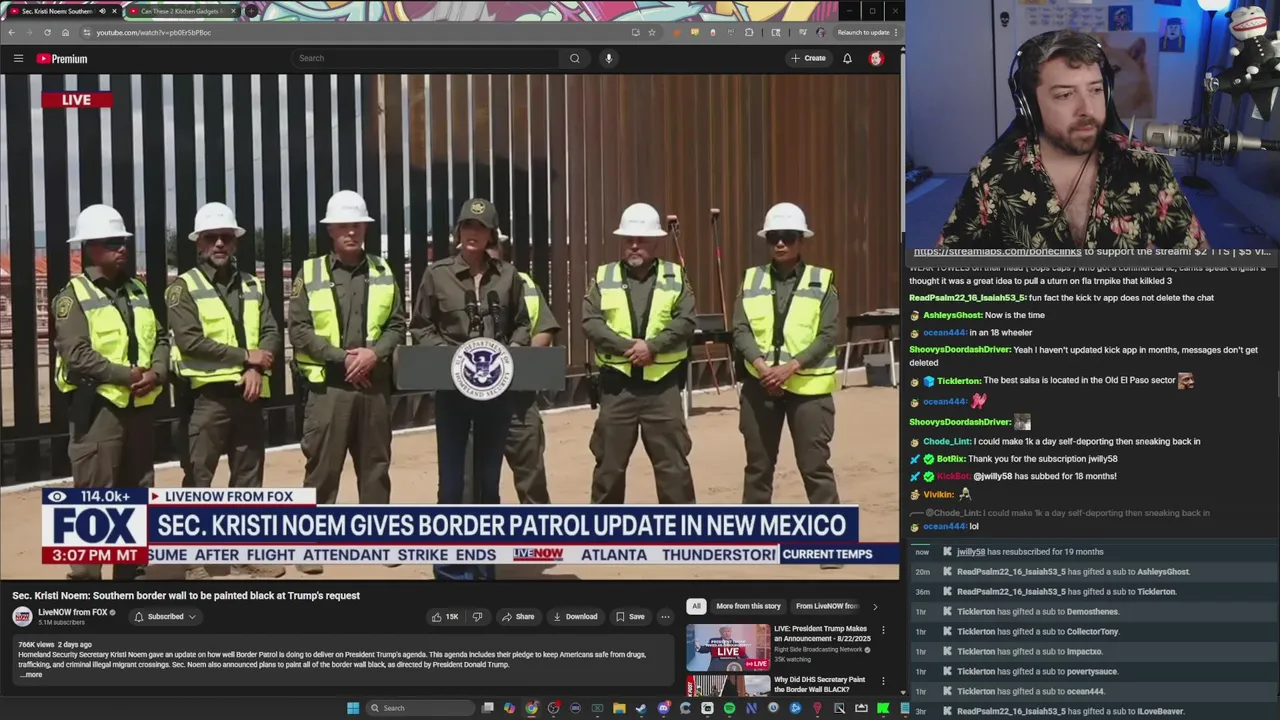This screenshot has width=1280, height=720.
Task: Go to YouTube Premium home logo
Action: (x=62, y=58)
